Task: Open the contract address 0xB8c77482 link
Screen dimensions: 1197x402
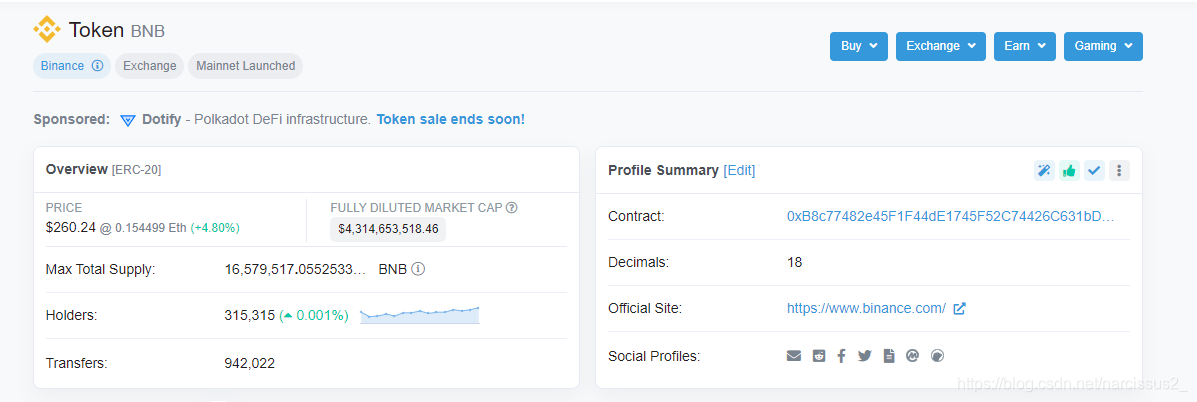Action: tap(950, 217)
